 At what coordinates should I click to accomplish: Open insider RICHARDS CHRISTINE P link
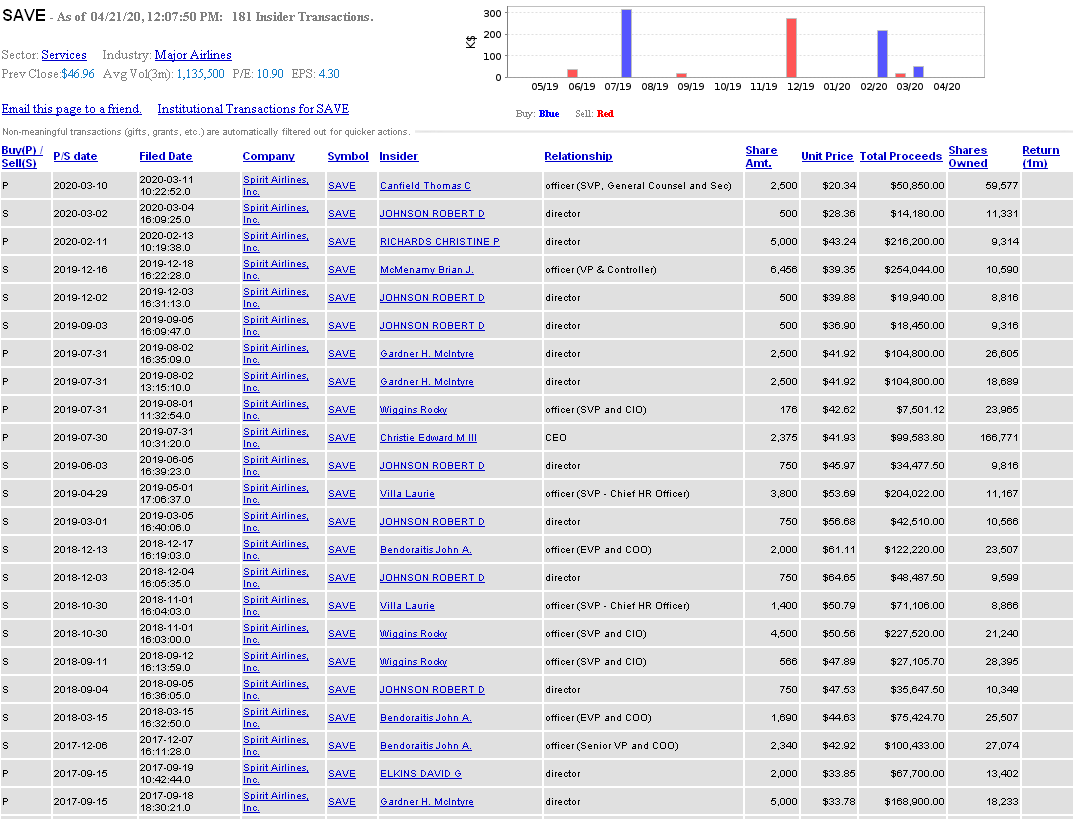tap(439, 242)
